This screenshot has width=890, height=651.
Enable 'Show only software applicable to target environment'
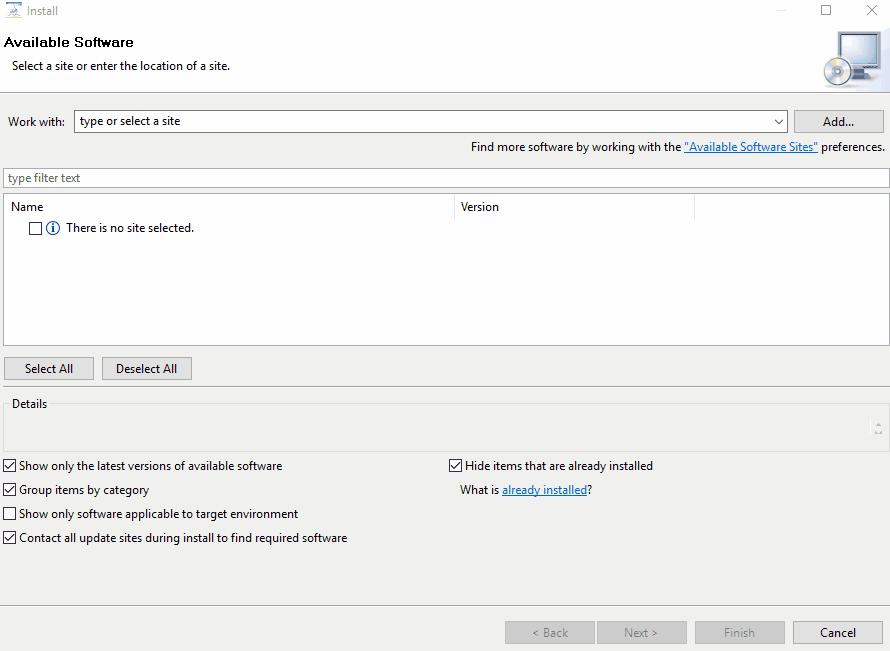(10, 514)
